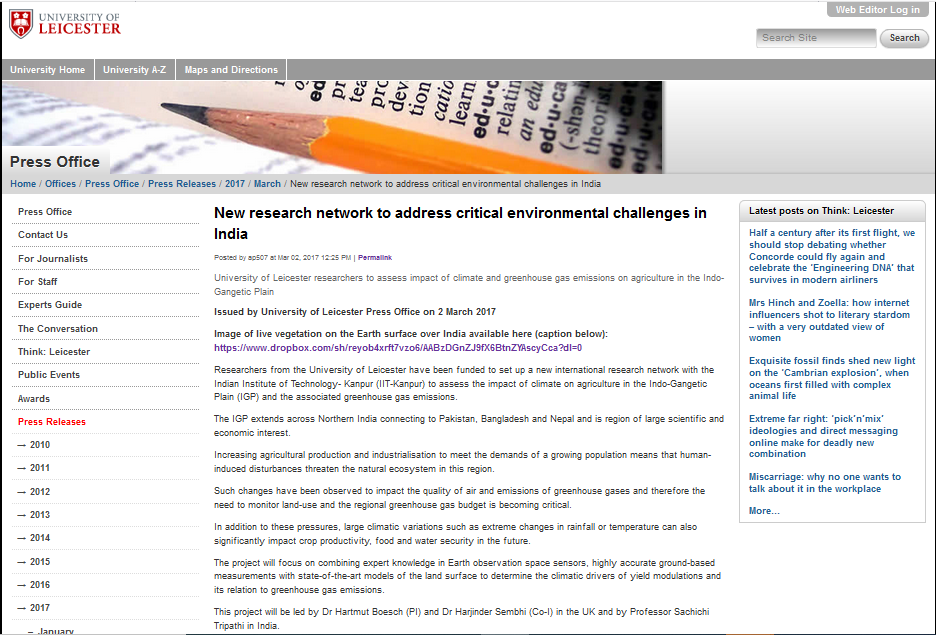Read the Concorde 'Engineering DNA' post
Viewport: 936px width, 635px height.
(x=832, y=256)
